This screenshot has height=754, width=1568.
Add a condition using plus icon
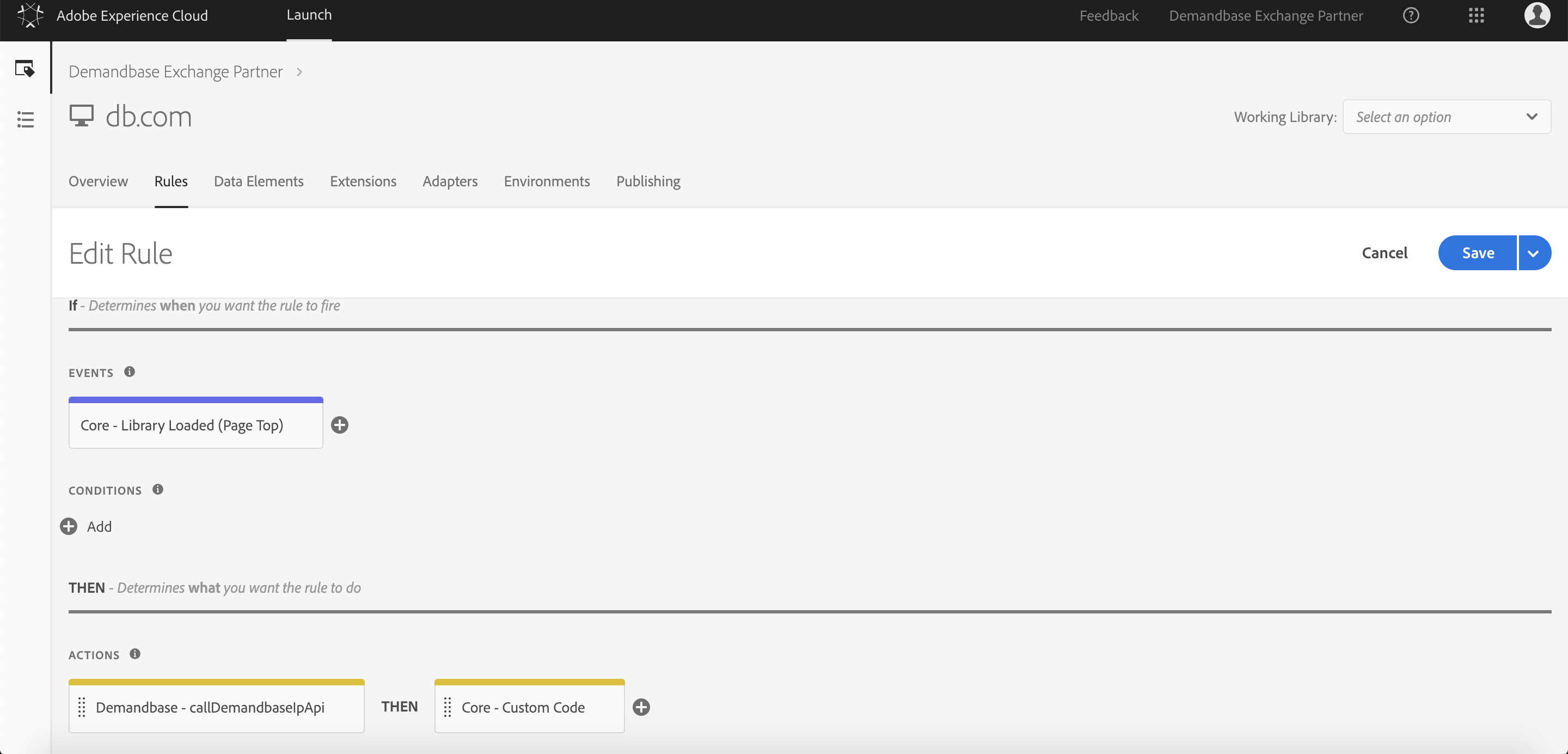[69, 526]
